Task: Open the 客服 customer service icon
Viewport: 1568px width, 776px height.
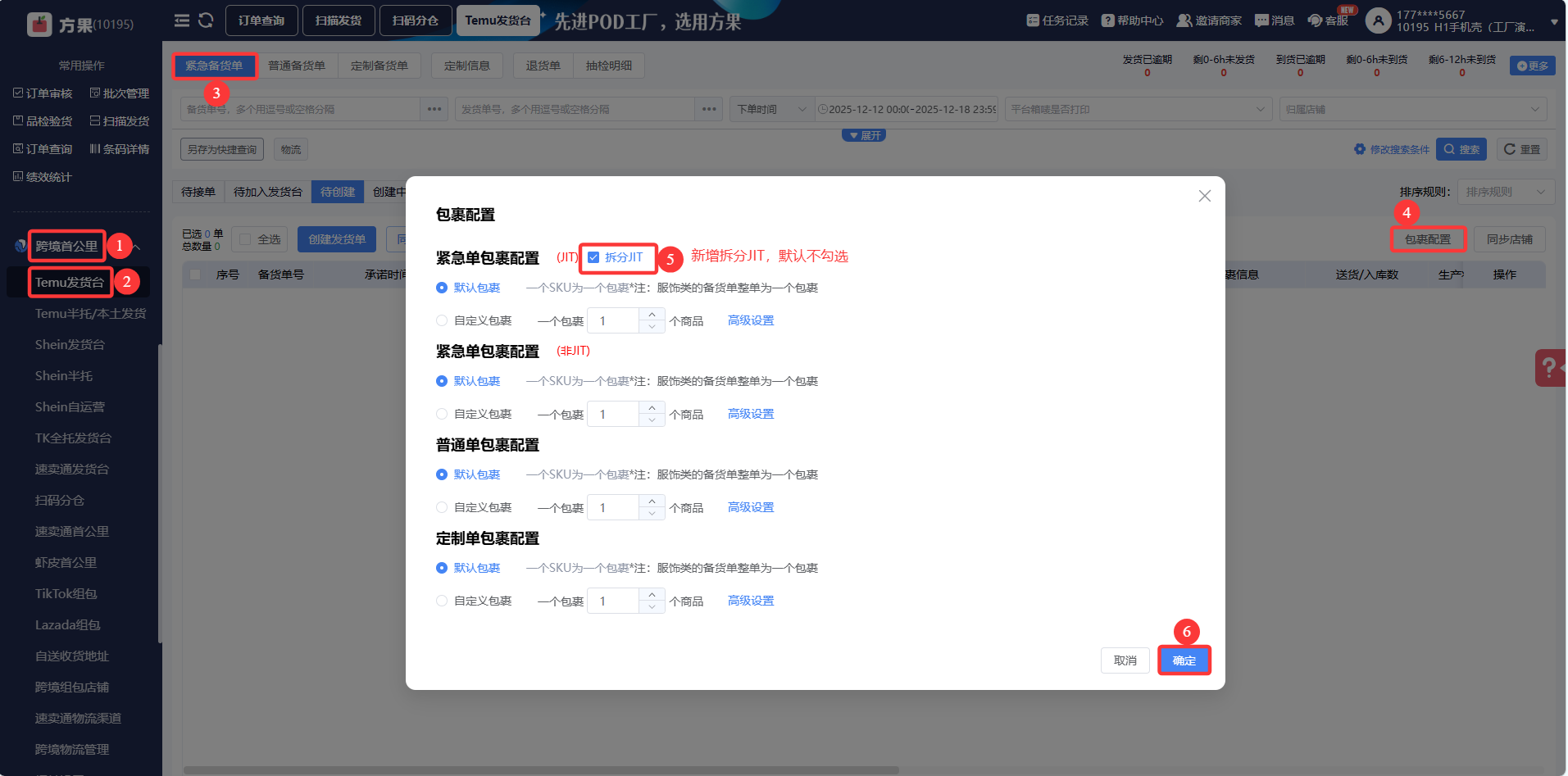Action: [x=1315, y=20]
